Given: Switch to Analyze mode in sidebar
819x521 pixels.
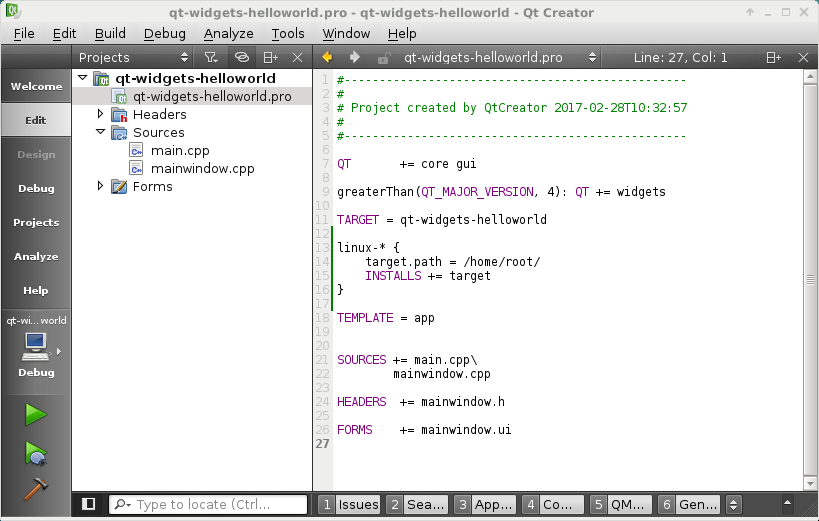Looking at the screenshot, I should 36,256.
